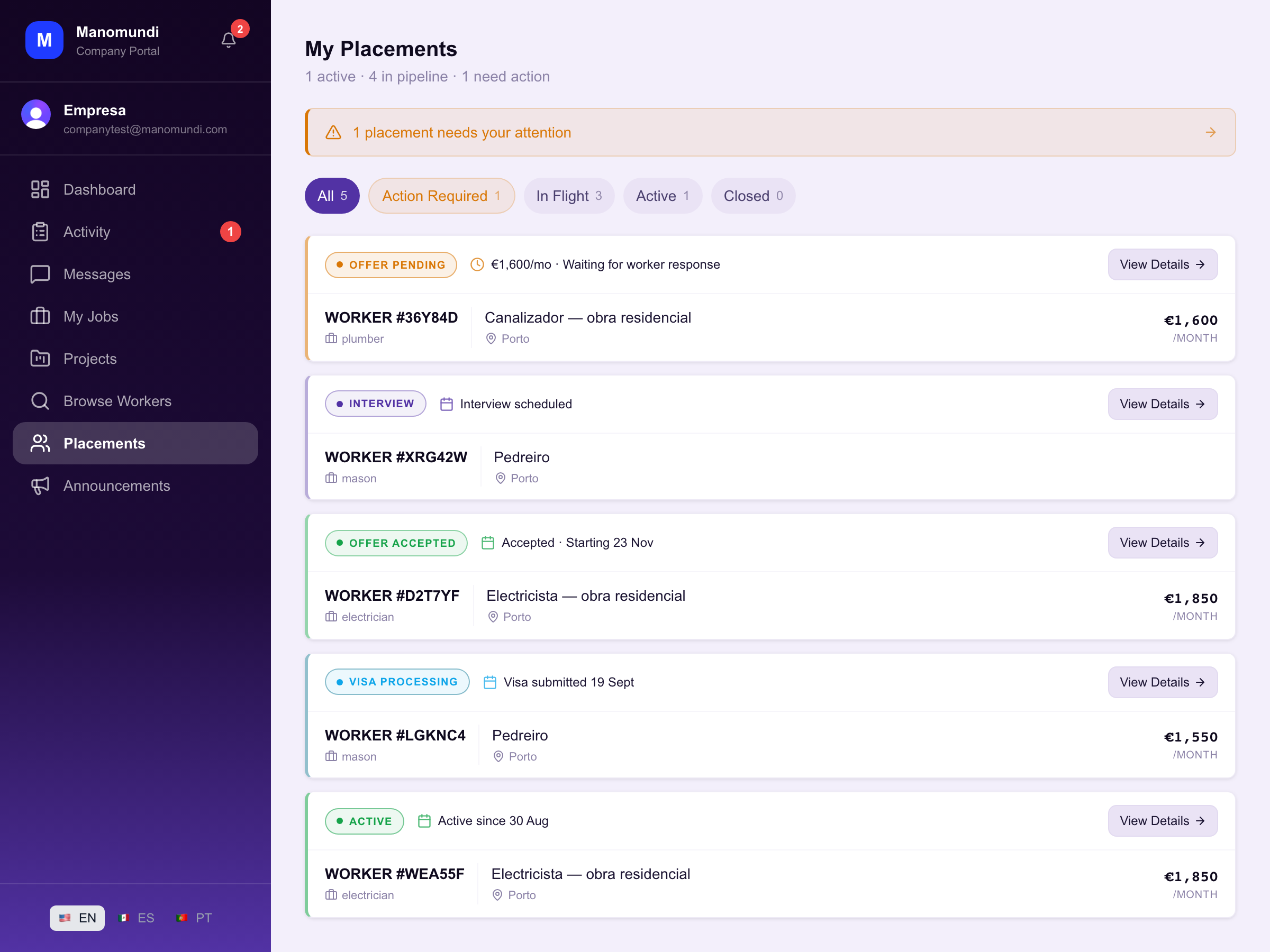The height and width of the screenshot is (952, 1270).
Task: Click the attention banner arrow
Action: point(1210,133)
